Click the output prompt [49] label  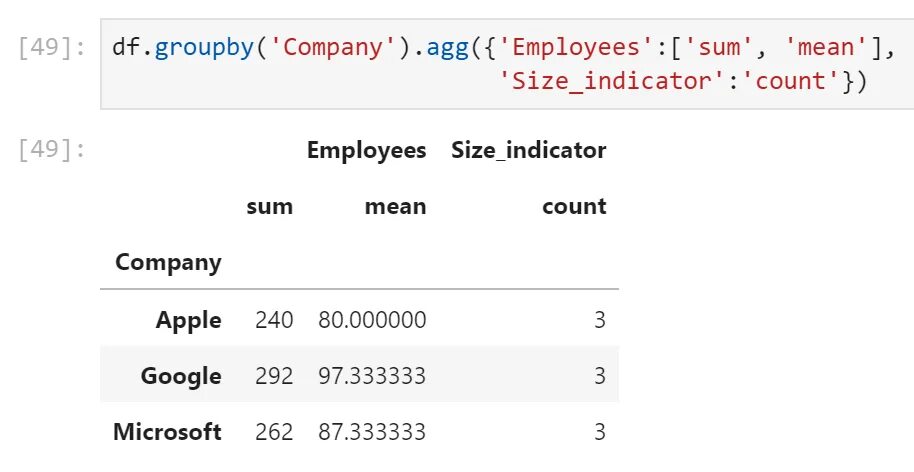pos(52,150)
